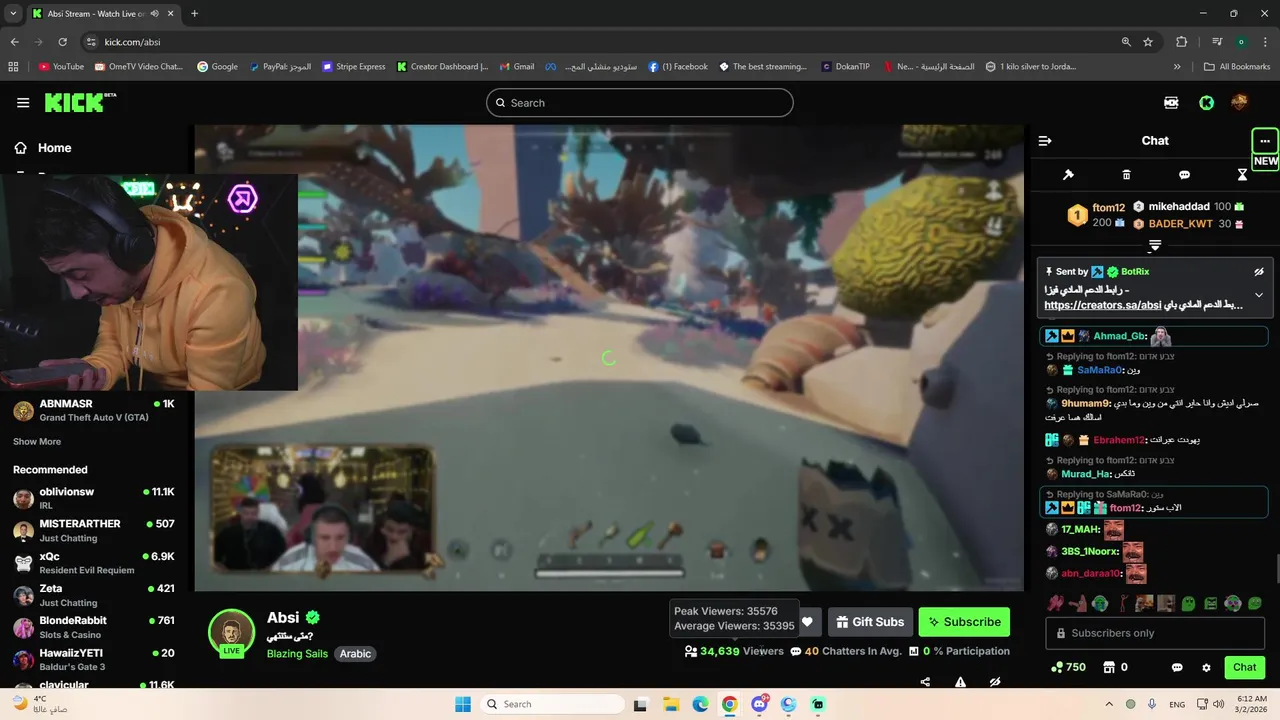
Task: Click the Blazing Sails category link
Action: (x=297, y=654)
